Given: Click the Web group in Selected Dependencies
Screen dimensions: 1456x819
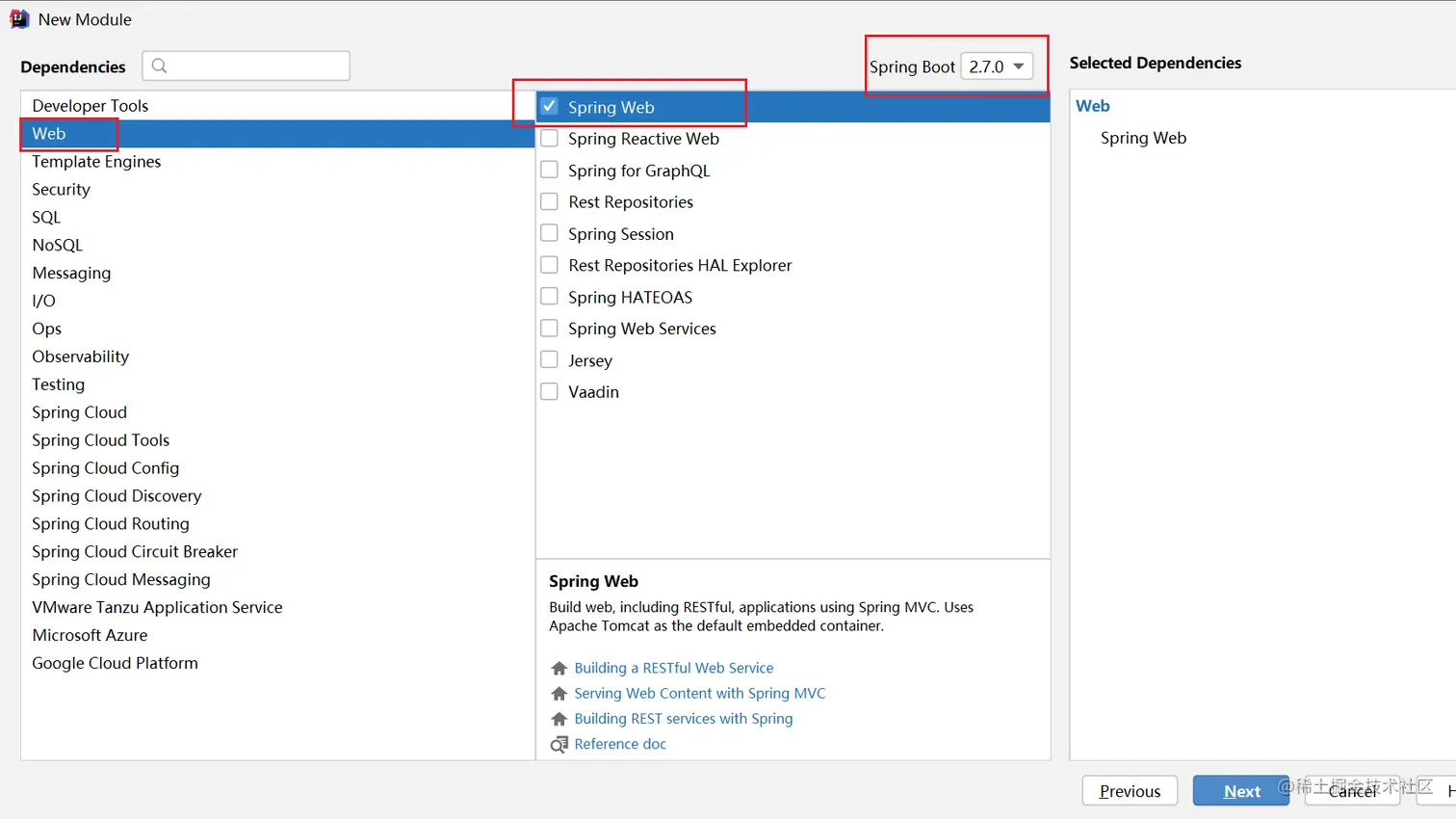Looking at the screenshot, I should tap(1093, 106).
